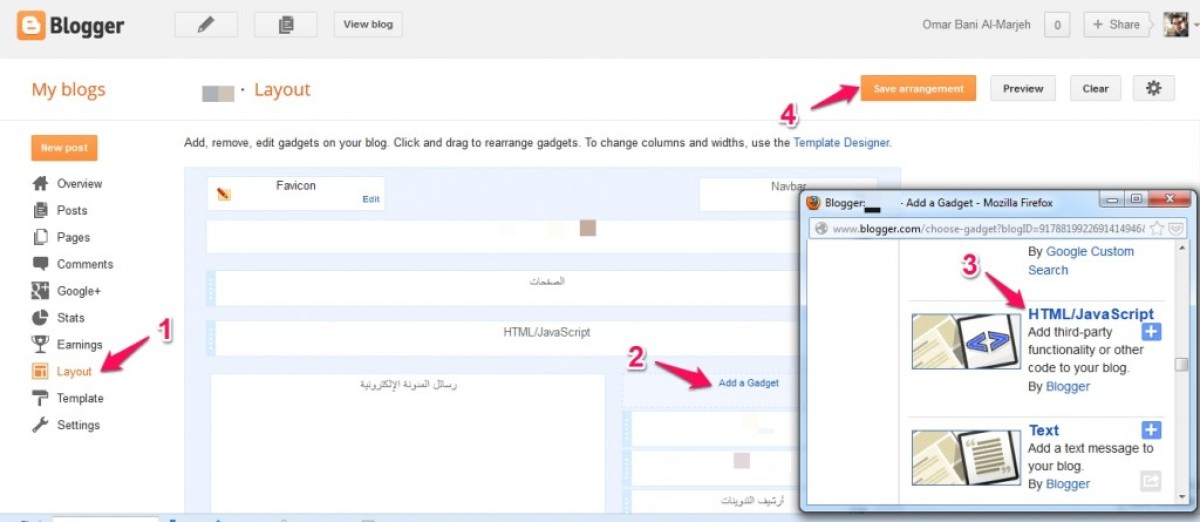
Task: Click the gadget popup URL address field
Action: pyautogui.click(x=980, y=228)
